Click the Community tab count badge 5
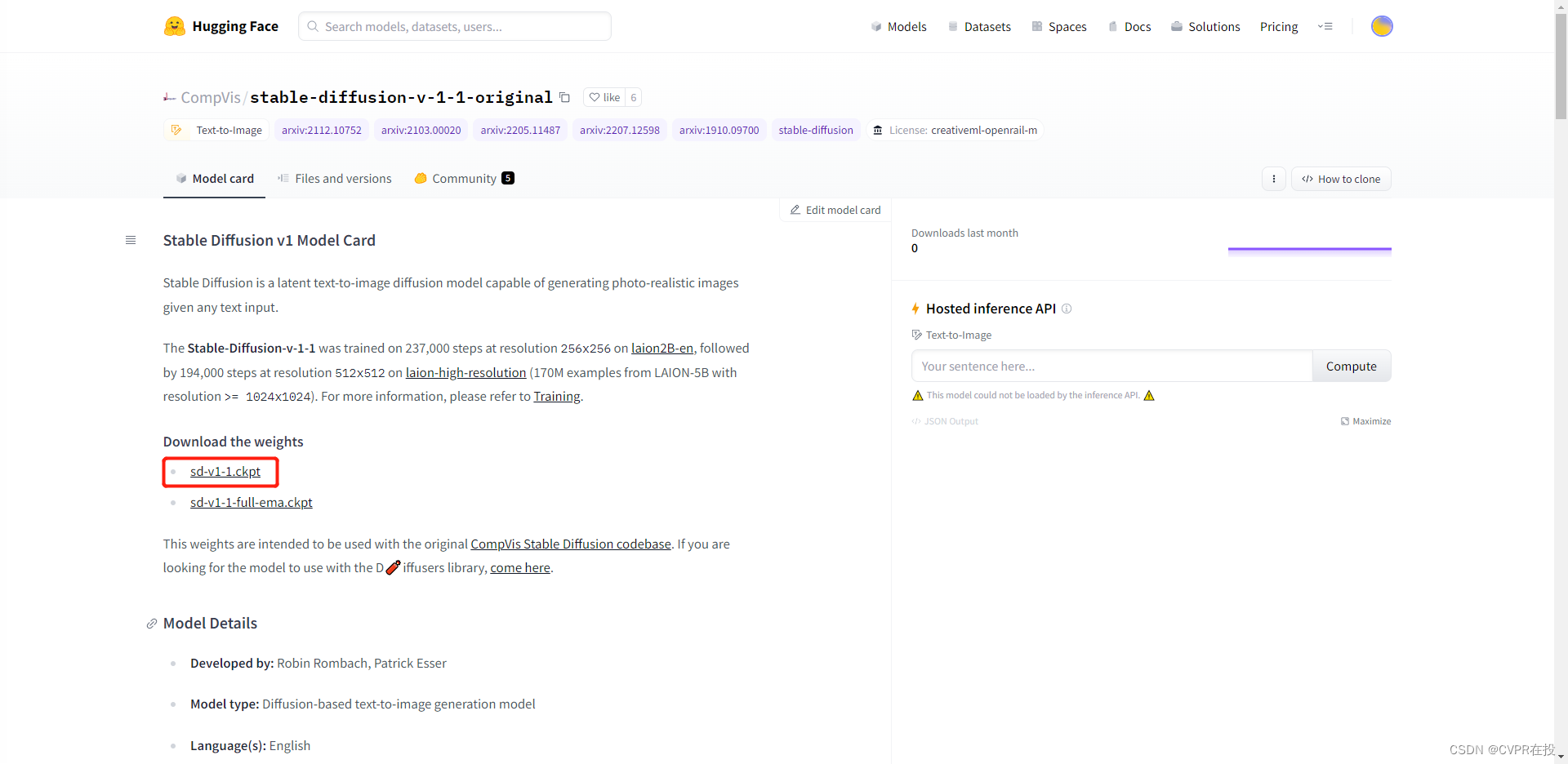 click(x=508, y=178)
